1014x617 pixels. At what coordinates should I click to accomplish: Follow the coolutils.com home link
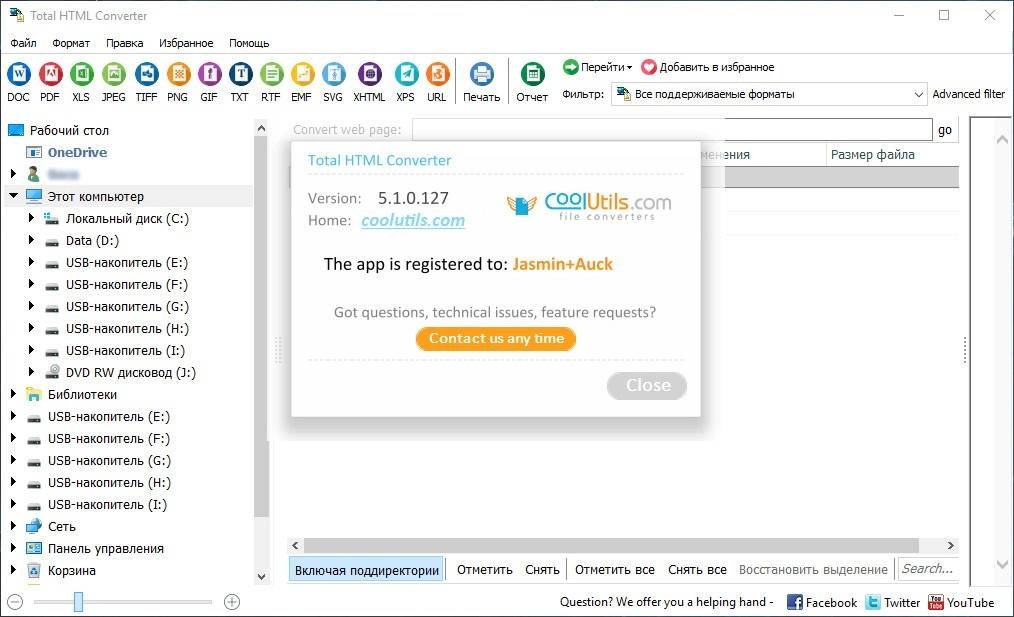click(413, 221)
